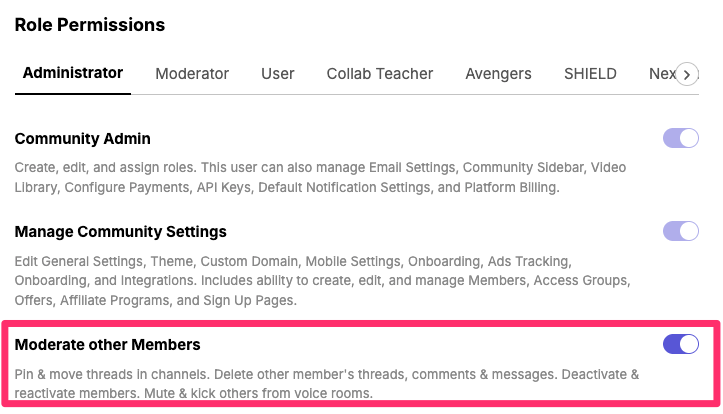The image size is (723, 414).
Task: Switch to the Avengers role tab
Action: pos(498,74)
